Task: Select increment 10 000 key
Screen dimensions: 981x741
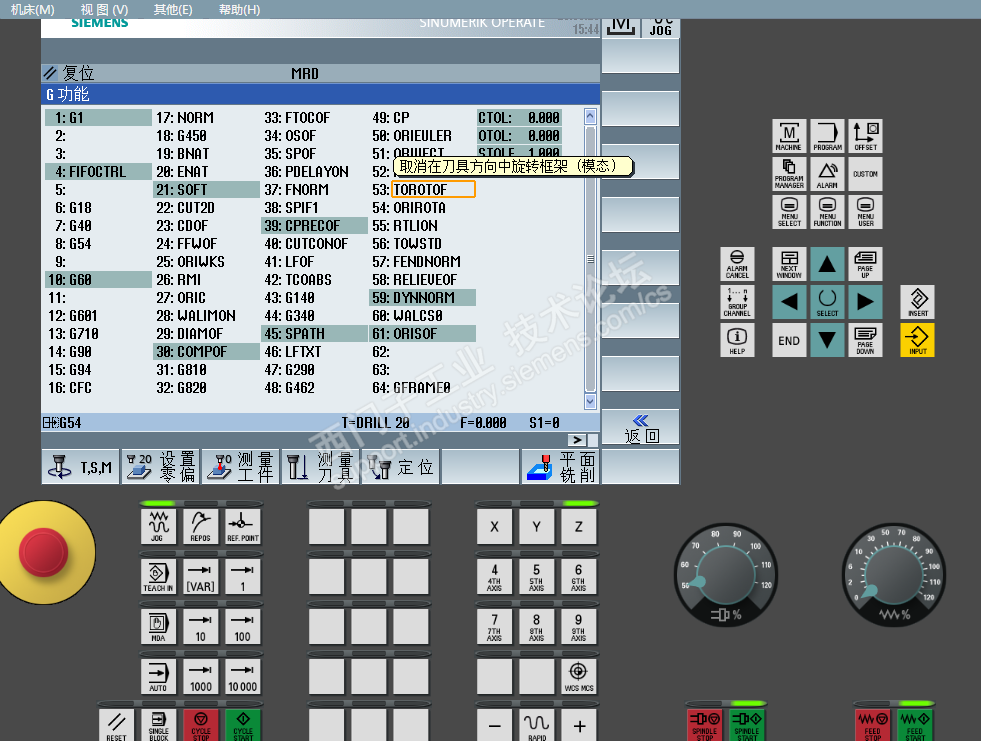Action: click(x=243, y=677)
